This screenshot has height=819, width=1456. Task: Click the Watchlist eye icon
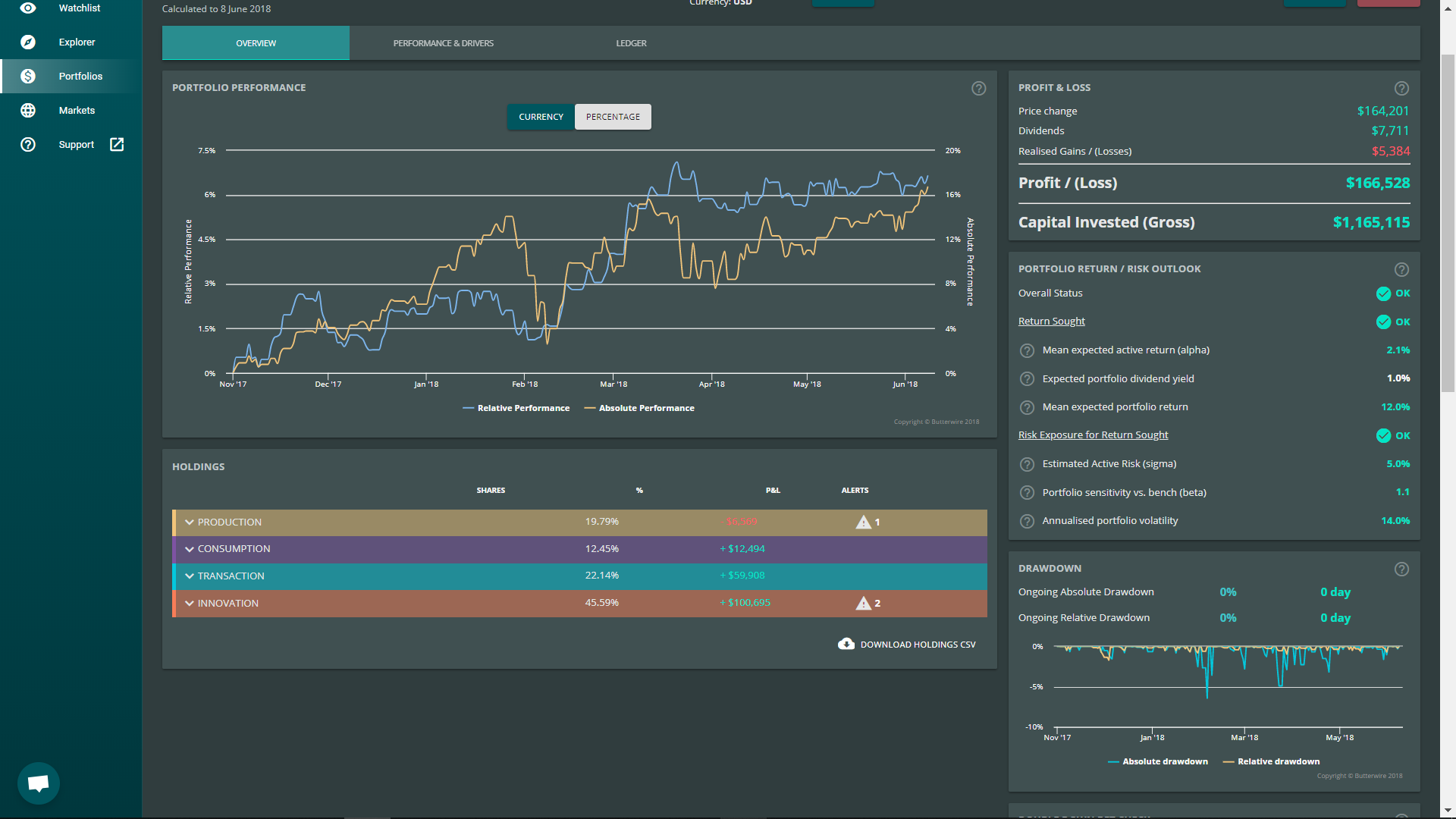point(28,8)
